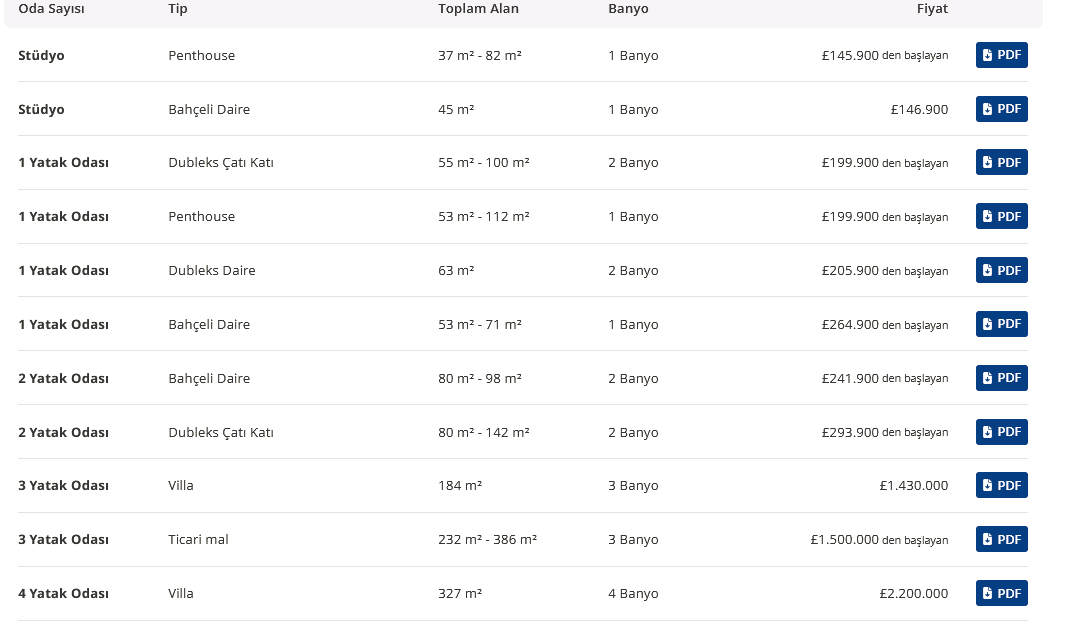Download PDF for 1 Yatak Dubleks Daire
This screenshot has height=643, width=1066.
pos(1001,270)
